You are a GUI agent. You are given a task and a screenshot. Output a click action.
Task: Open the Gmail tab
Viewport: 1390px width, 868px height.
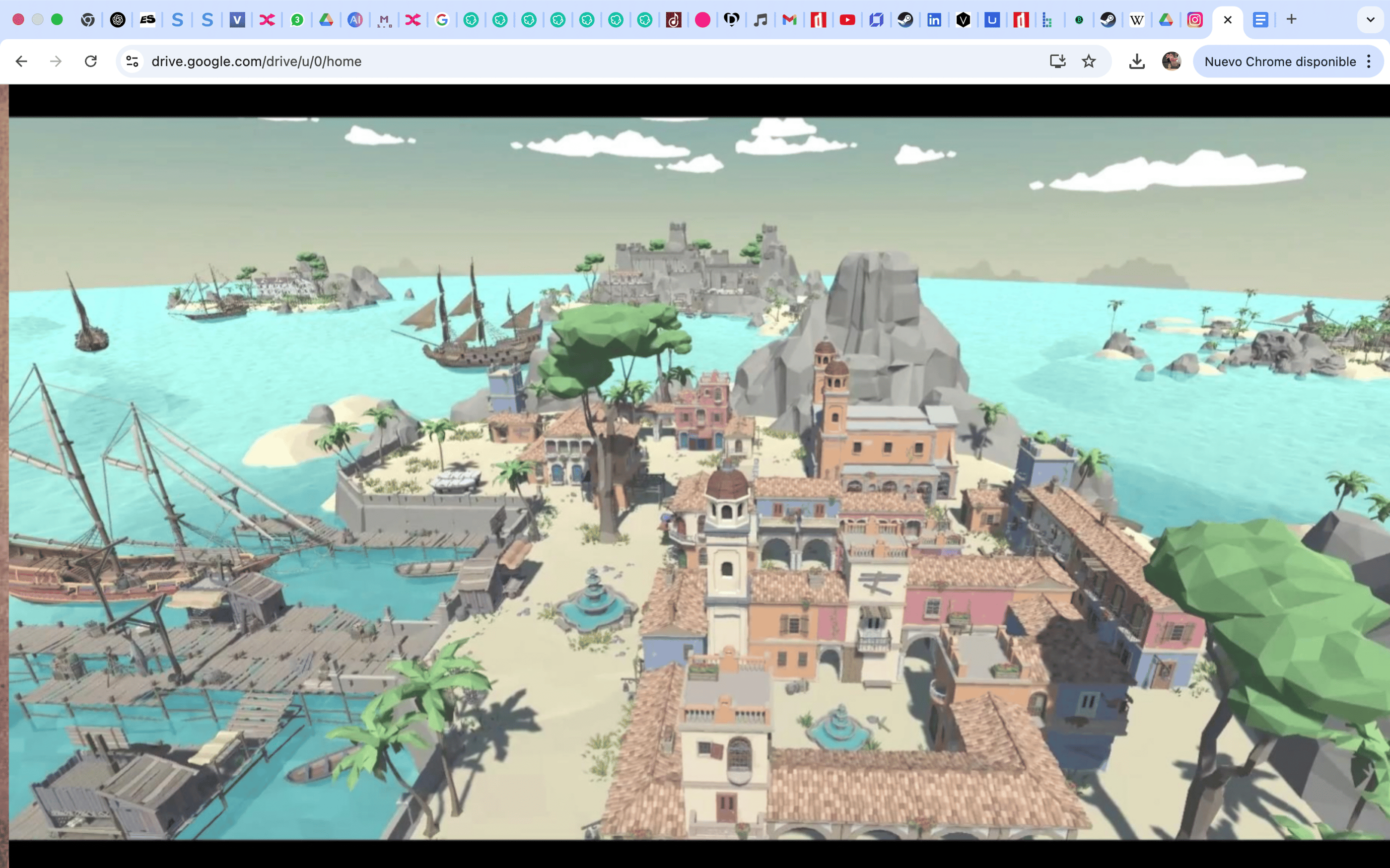coord(789,20)
